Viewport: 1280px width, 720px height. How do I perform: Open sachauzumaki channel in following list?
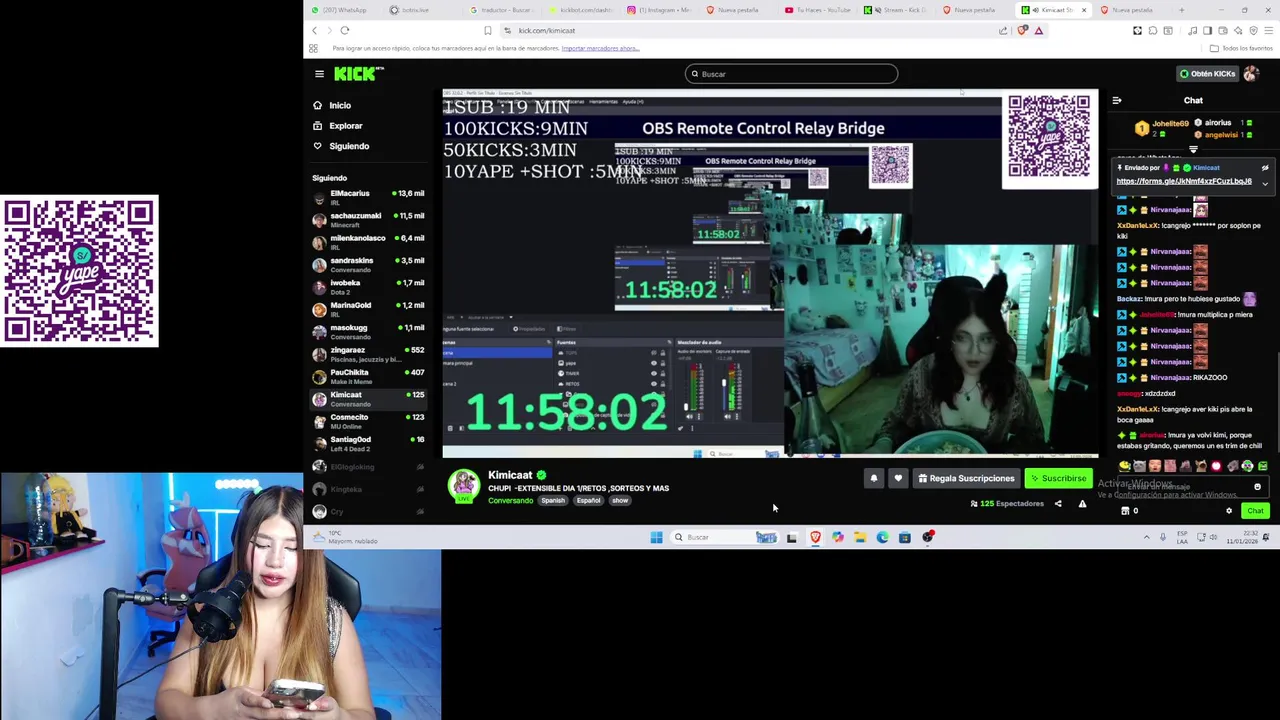pos(368,220)
